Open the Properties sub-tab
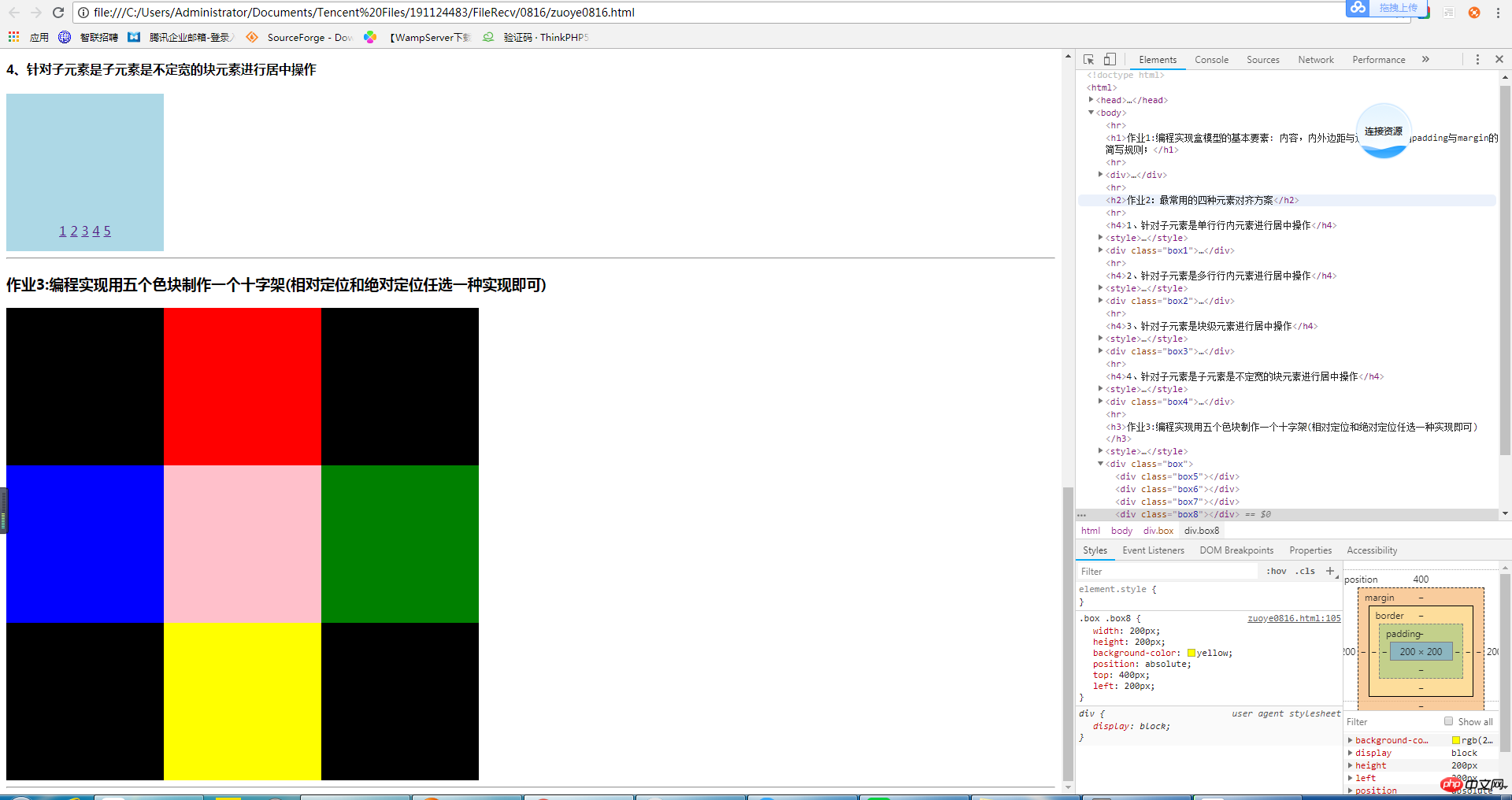The height and width of the screenshot is (800, 1512). pyautogui.click(x=1310, y=550)
